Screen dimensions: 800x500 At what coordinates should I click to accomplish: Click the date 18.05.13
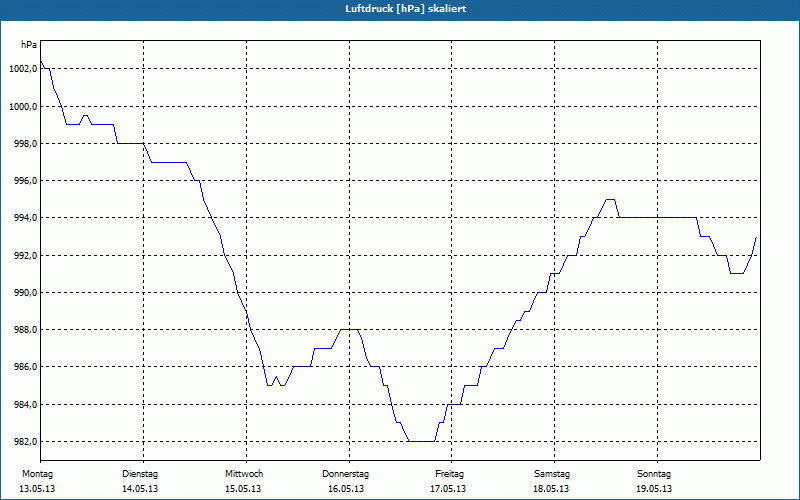(551, 489)
